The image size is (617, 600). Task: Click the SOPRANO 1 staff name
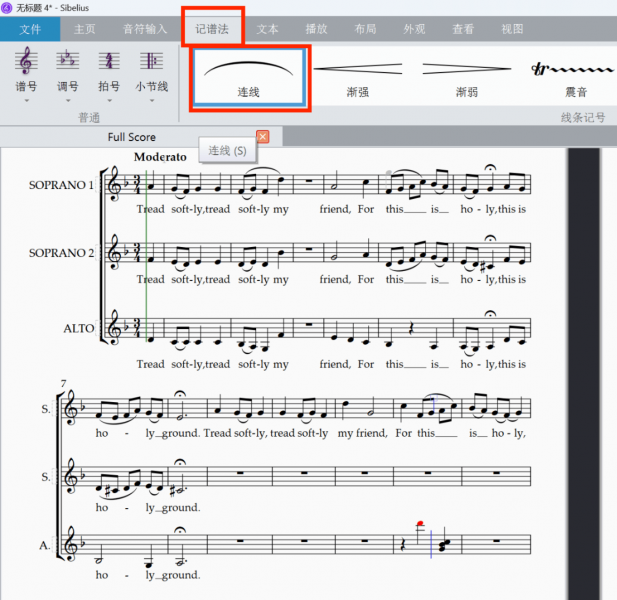[x=61, y=185]
